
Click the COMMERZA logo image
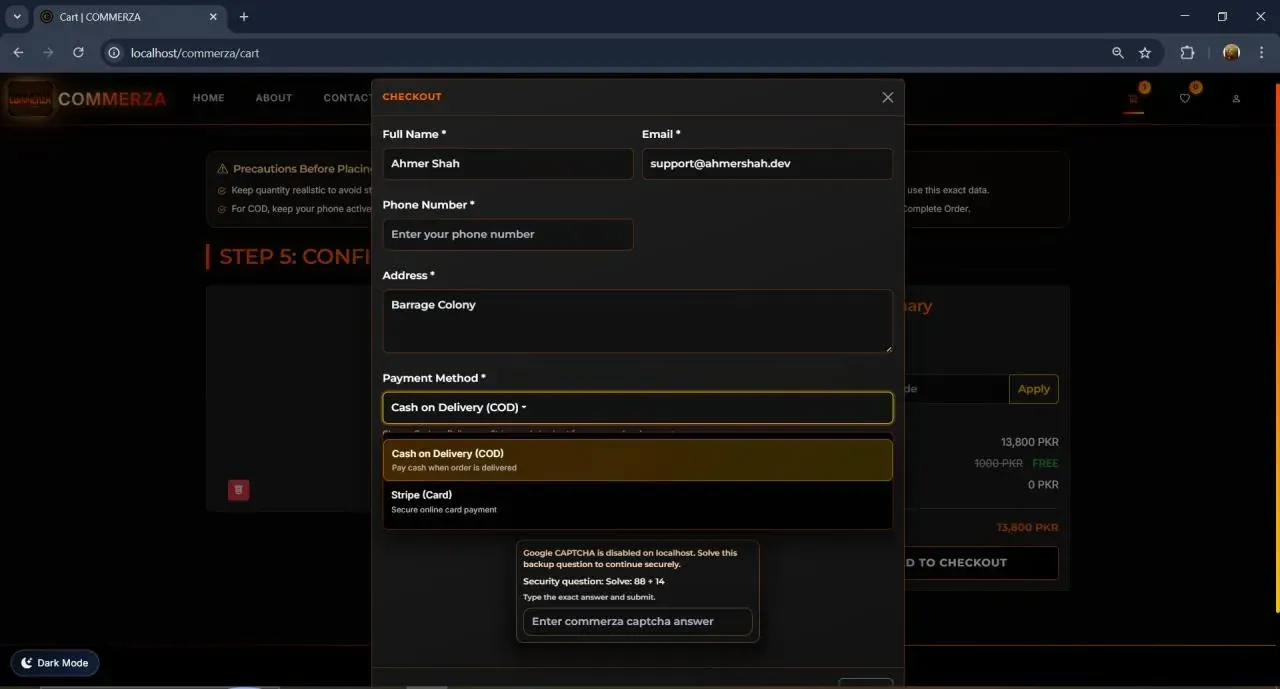pos(30,98)
